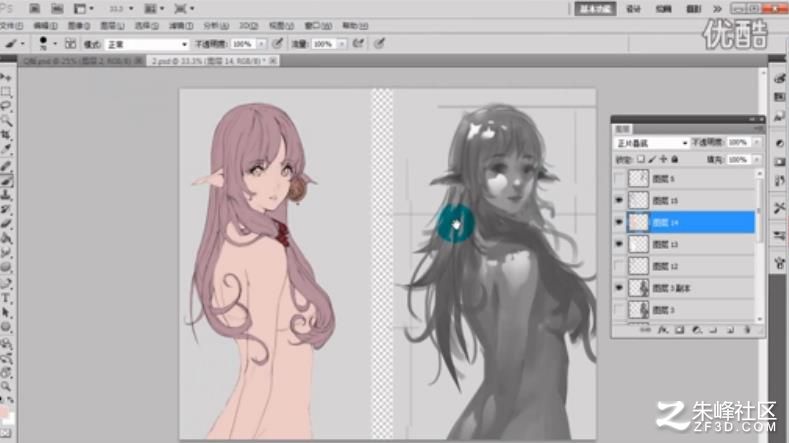Click the foreground color swatch
Screen dimensions: 789x443
pyautogui.click(x=4, y=413)
